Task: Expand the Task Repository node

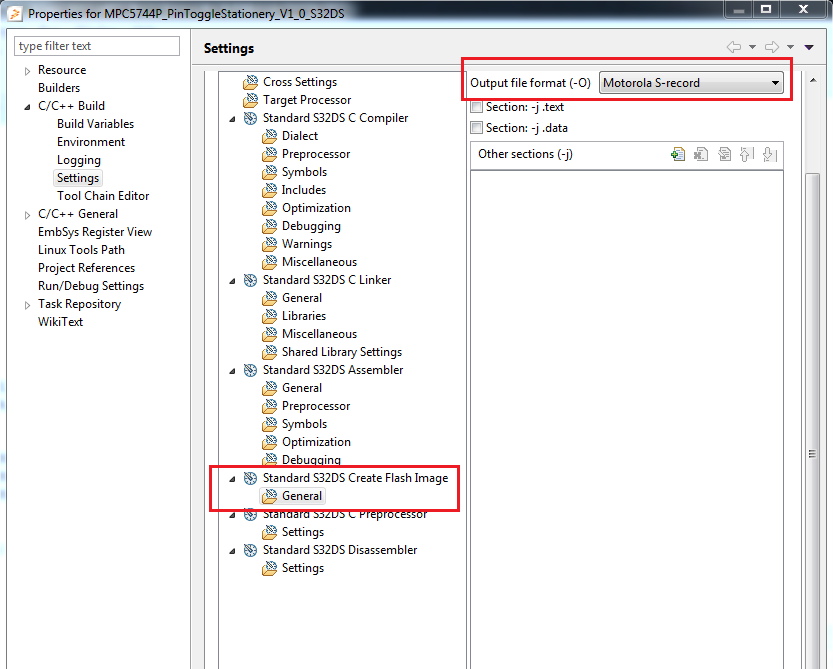Action: click(28, 304)
